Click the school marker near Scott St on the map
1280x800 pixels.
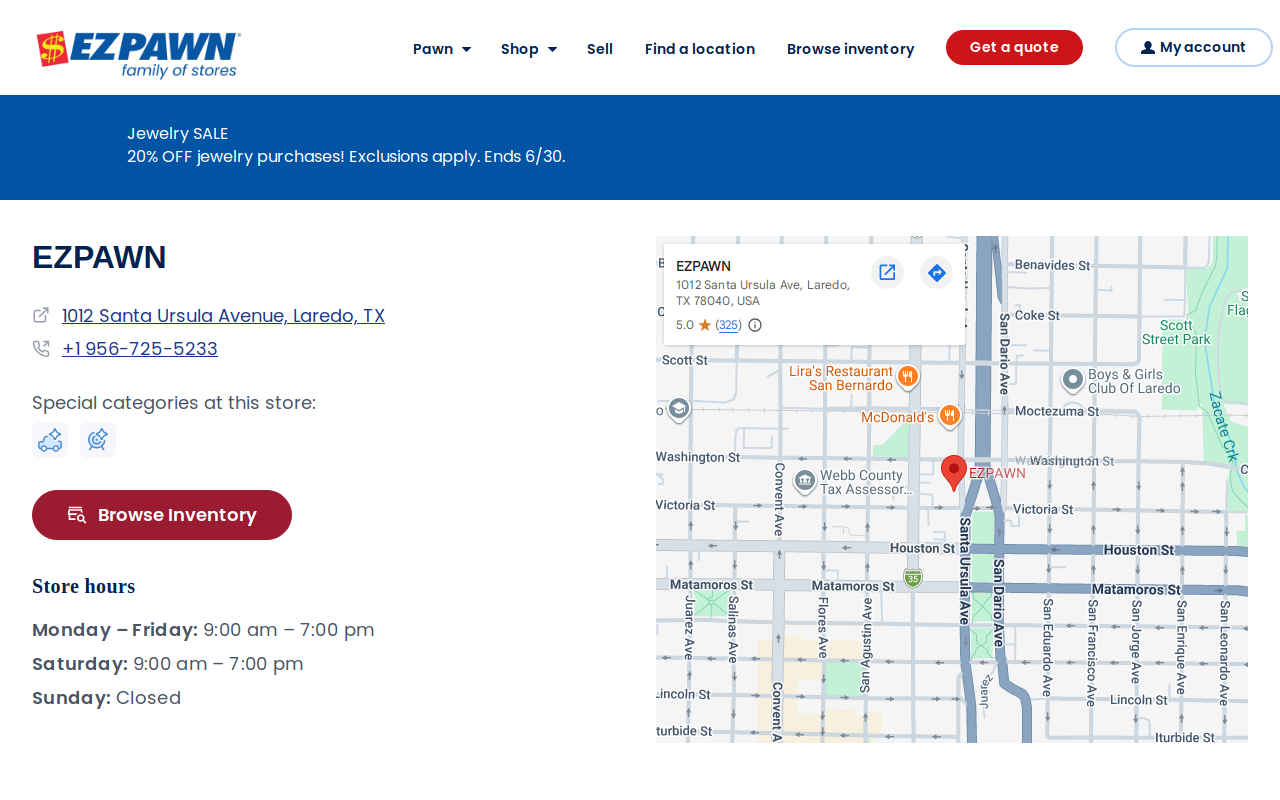pyautogui.click(x=679, y=409)
